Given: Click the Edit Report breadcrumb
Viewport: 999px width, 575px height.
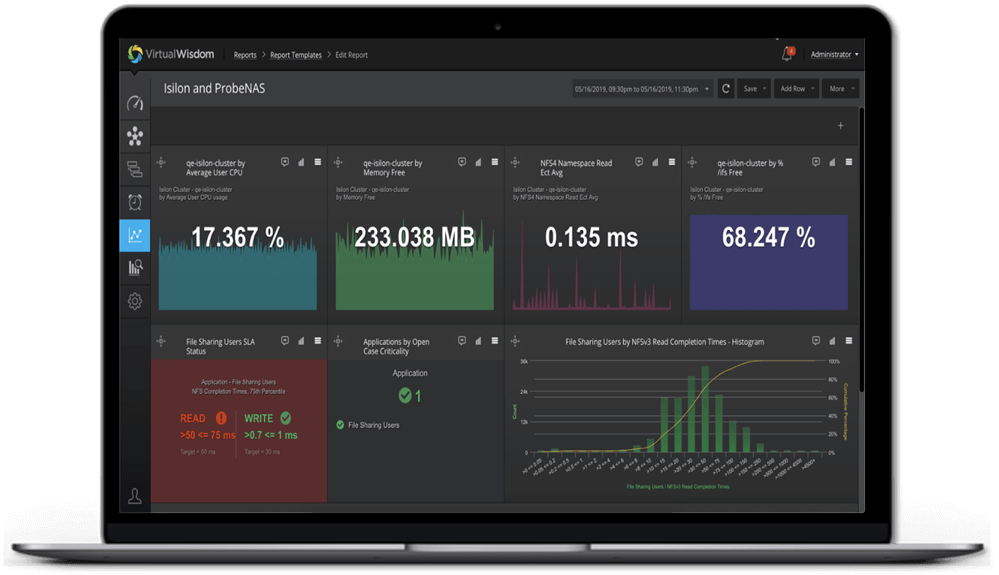Looking at the screenshot, I should coord(351,55).
